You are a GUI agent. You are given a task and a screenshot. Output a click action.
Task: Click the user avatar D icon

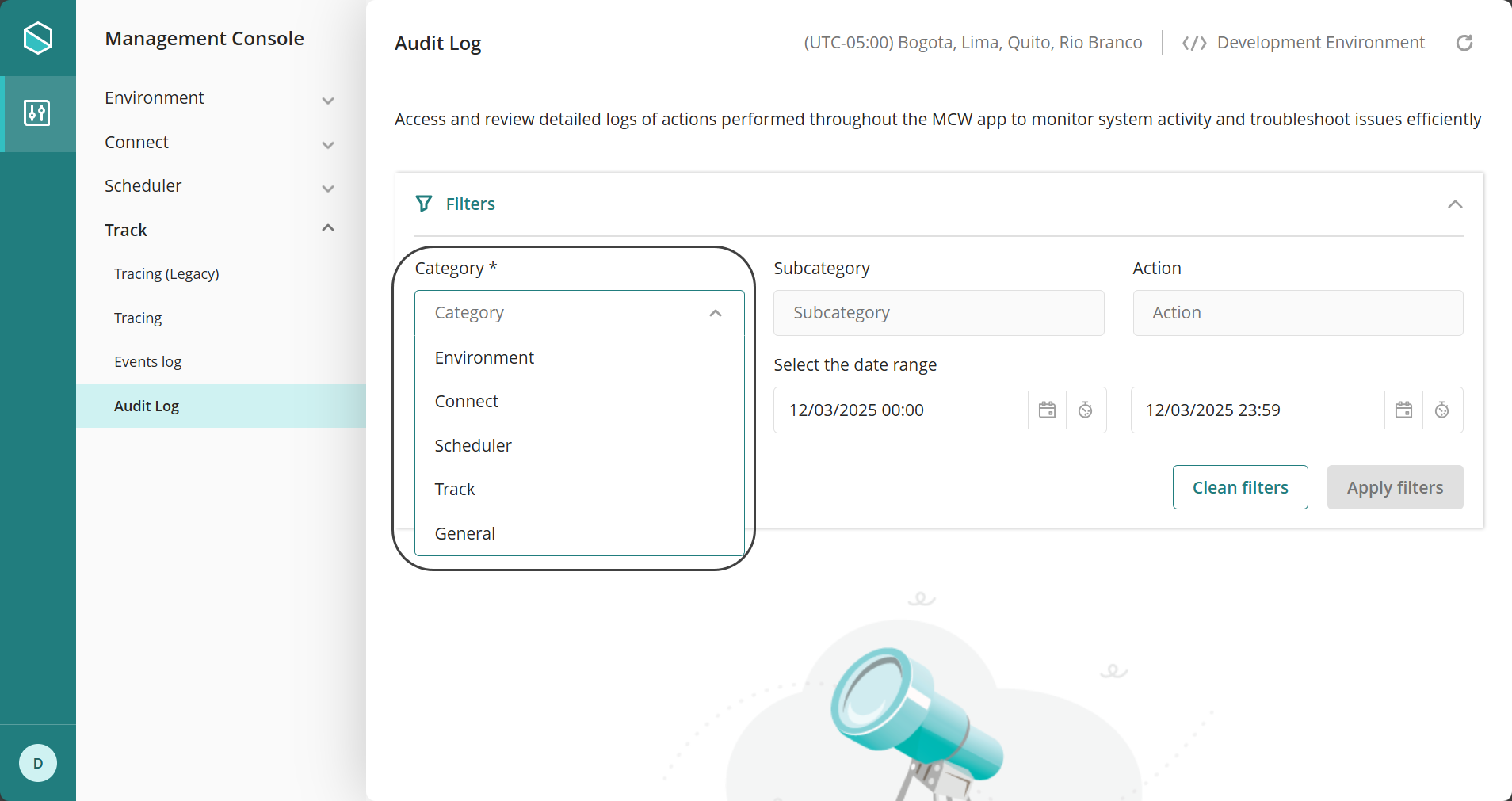[38, 763]
